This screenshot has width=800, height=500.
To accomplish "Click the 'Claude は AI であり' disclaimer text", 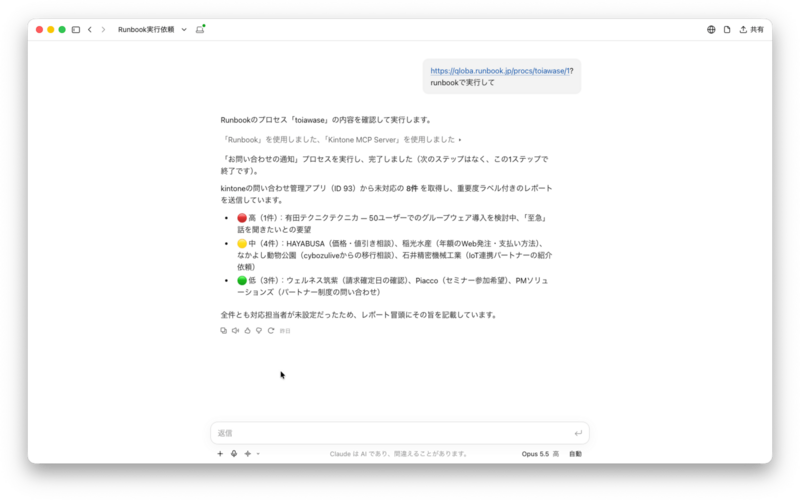I will pyautogui.click(x=398, y=454).
